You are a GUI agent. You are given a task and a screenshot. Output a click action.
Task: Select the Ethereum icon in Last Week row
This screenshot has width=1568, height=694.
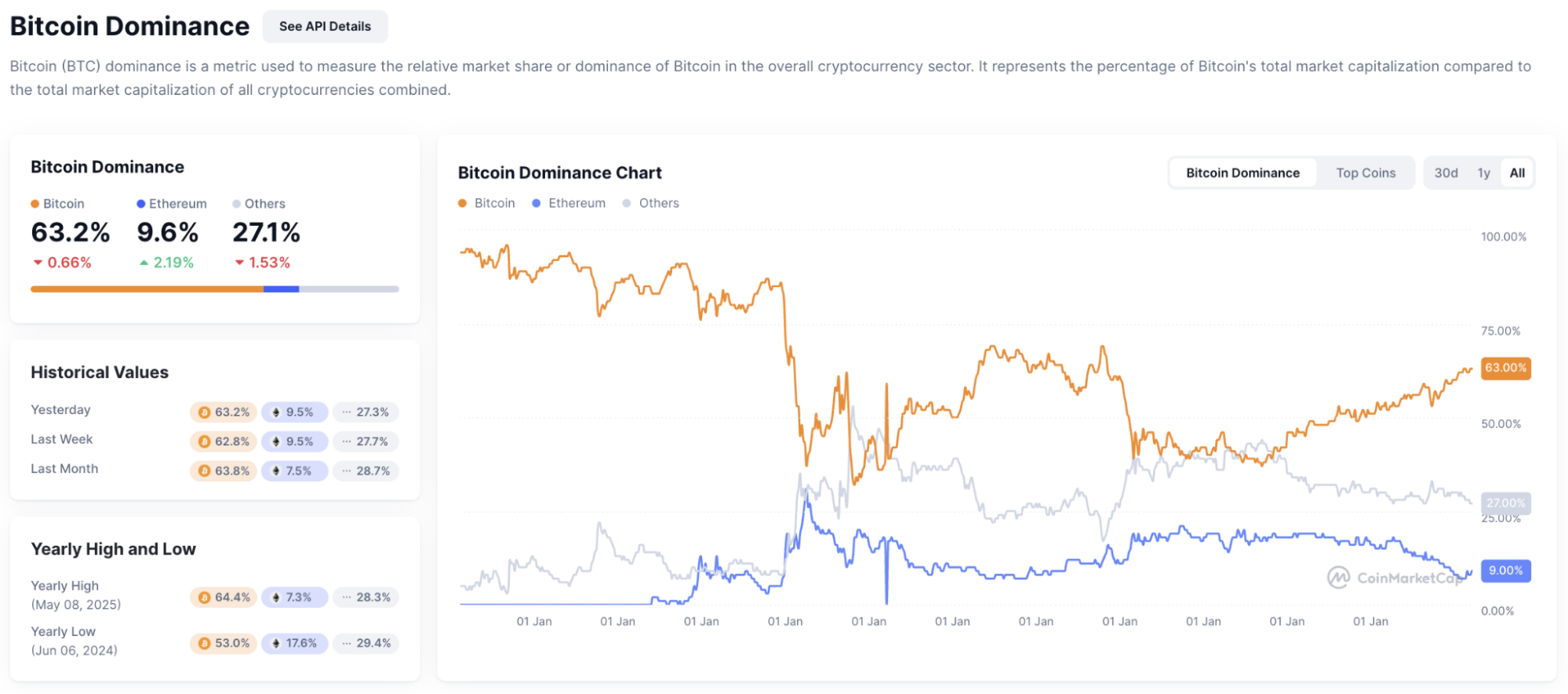(x=275, y=441)
